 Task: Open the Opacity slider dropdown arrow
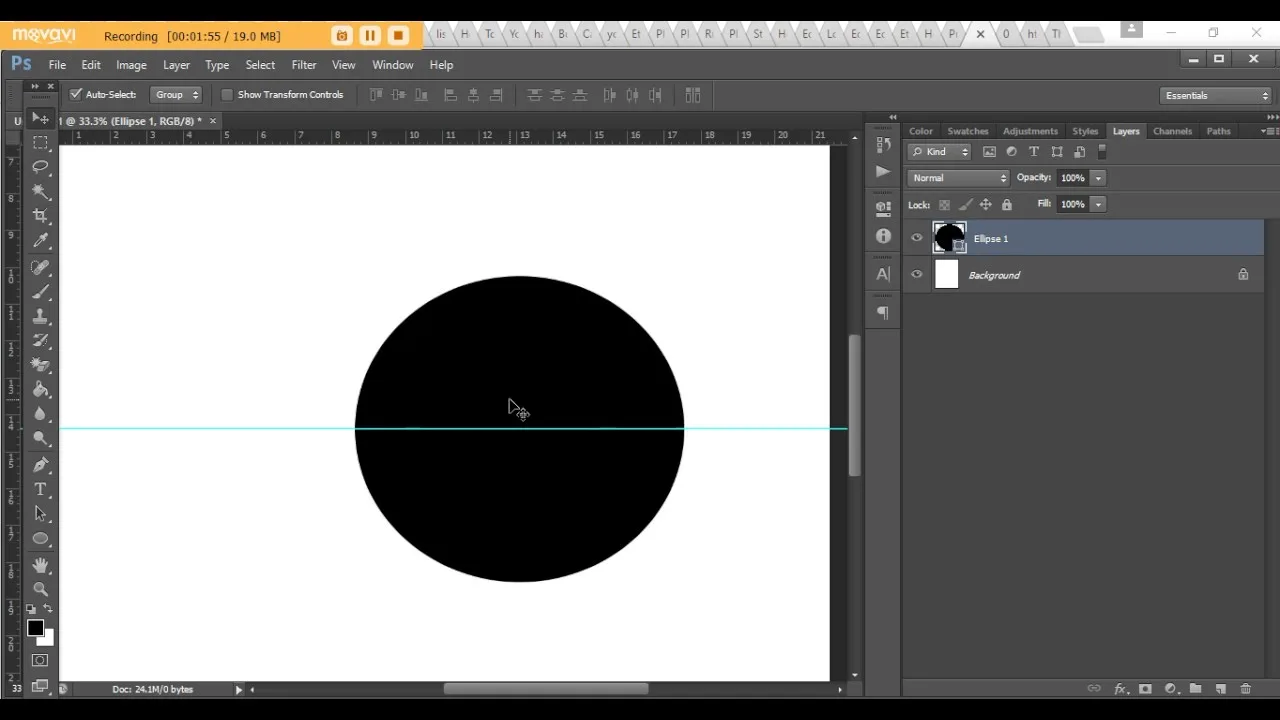coord(1098,178)
